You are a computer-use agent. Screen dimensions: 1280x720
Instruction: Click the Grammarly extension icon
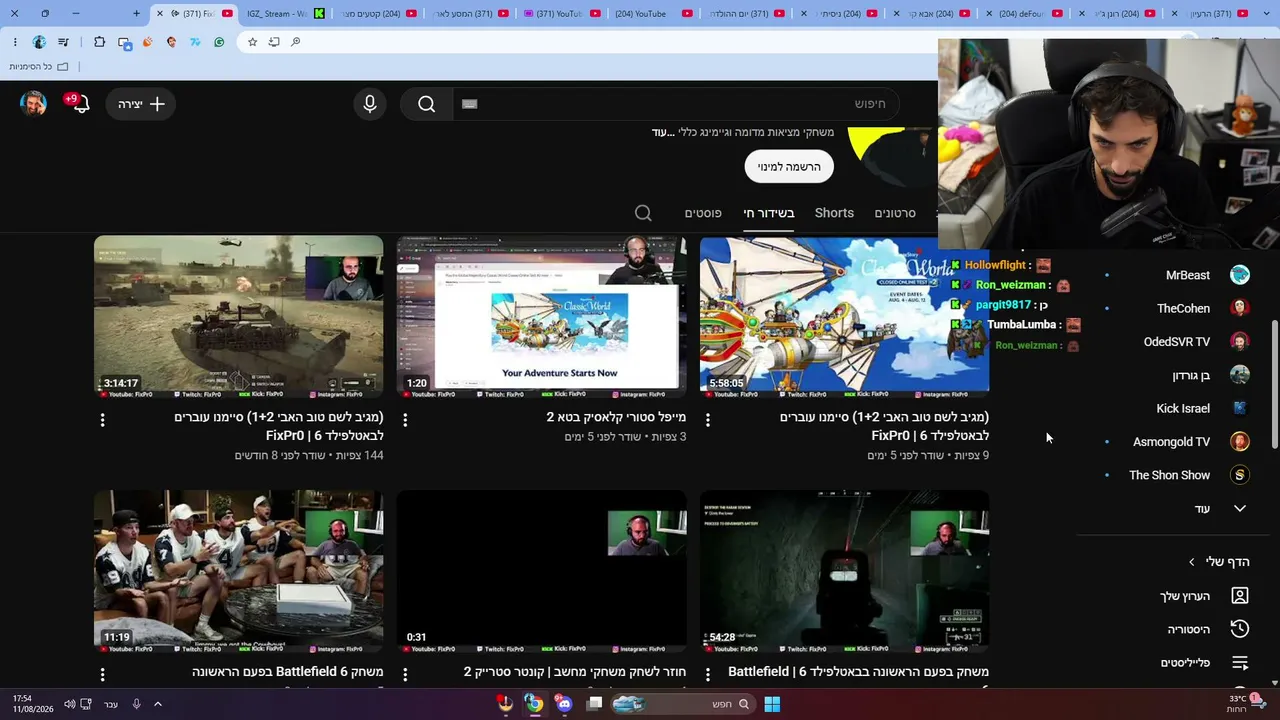coord(219,42)
